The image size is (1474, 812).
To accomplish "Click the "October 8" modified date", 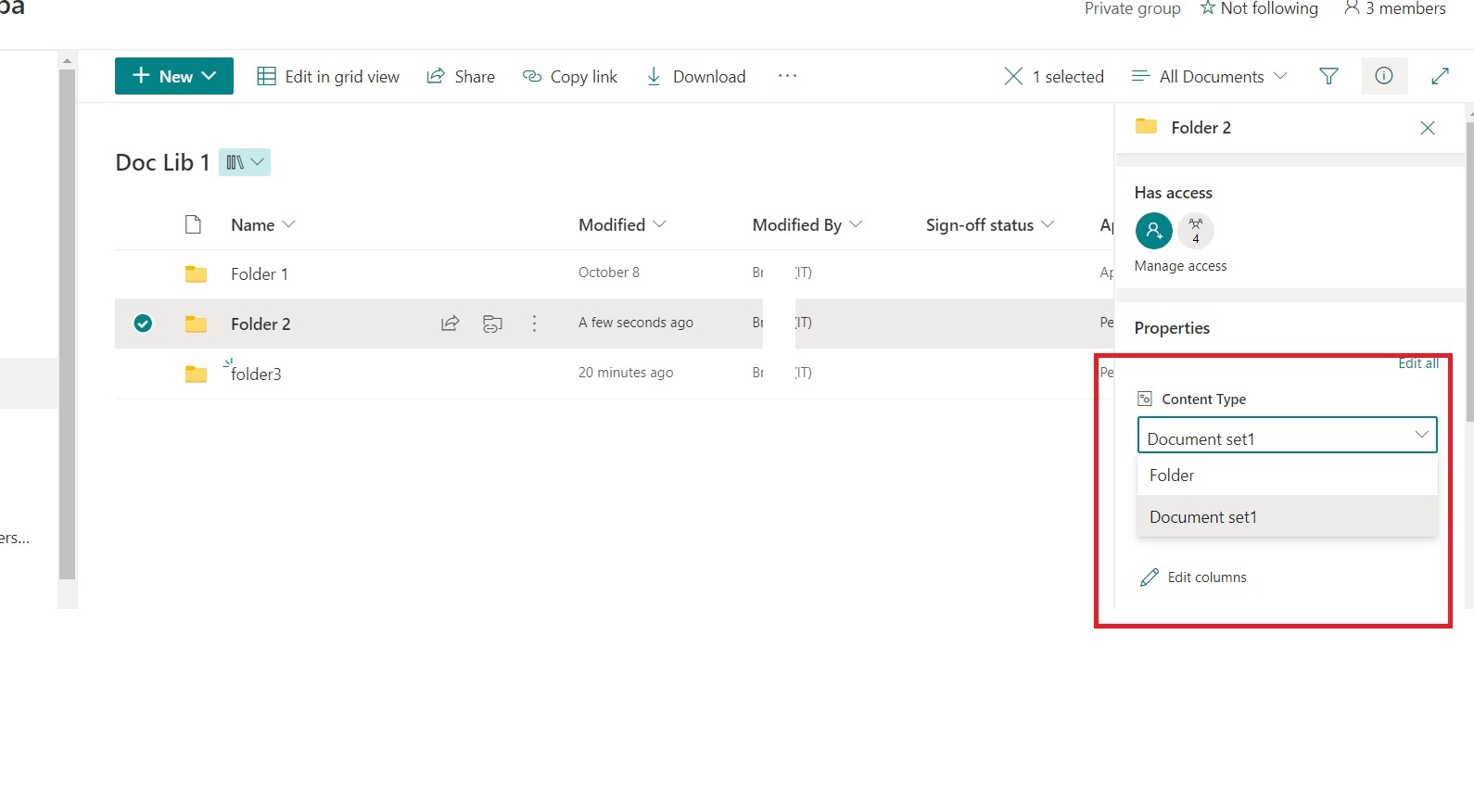I will tap(609, 273).
